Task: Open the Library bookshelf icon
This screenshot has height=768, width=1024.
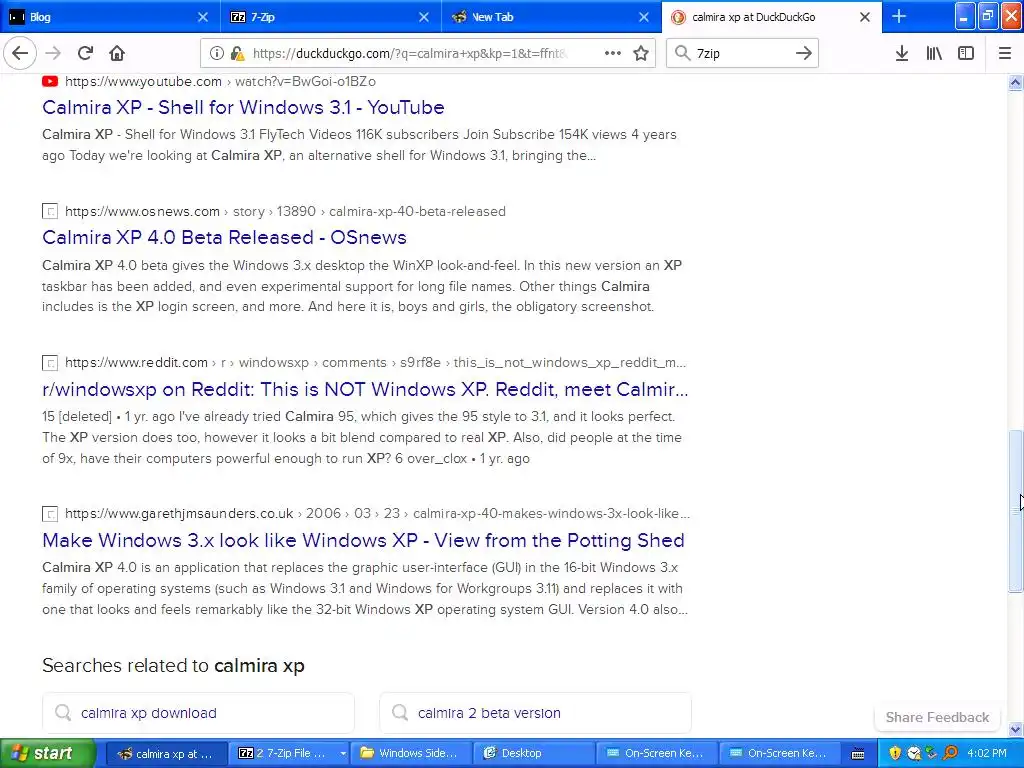Action: [934, 54]
